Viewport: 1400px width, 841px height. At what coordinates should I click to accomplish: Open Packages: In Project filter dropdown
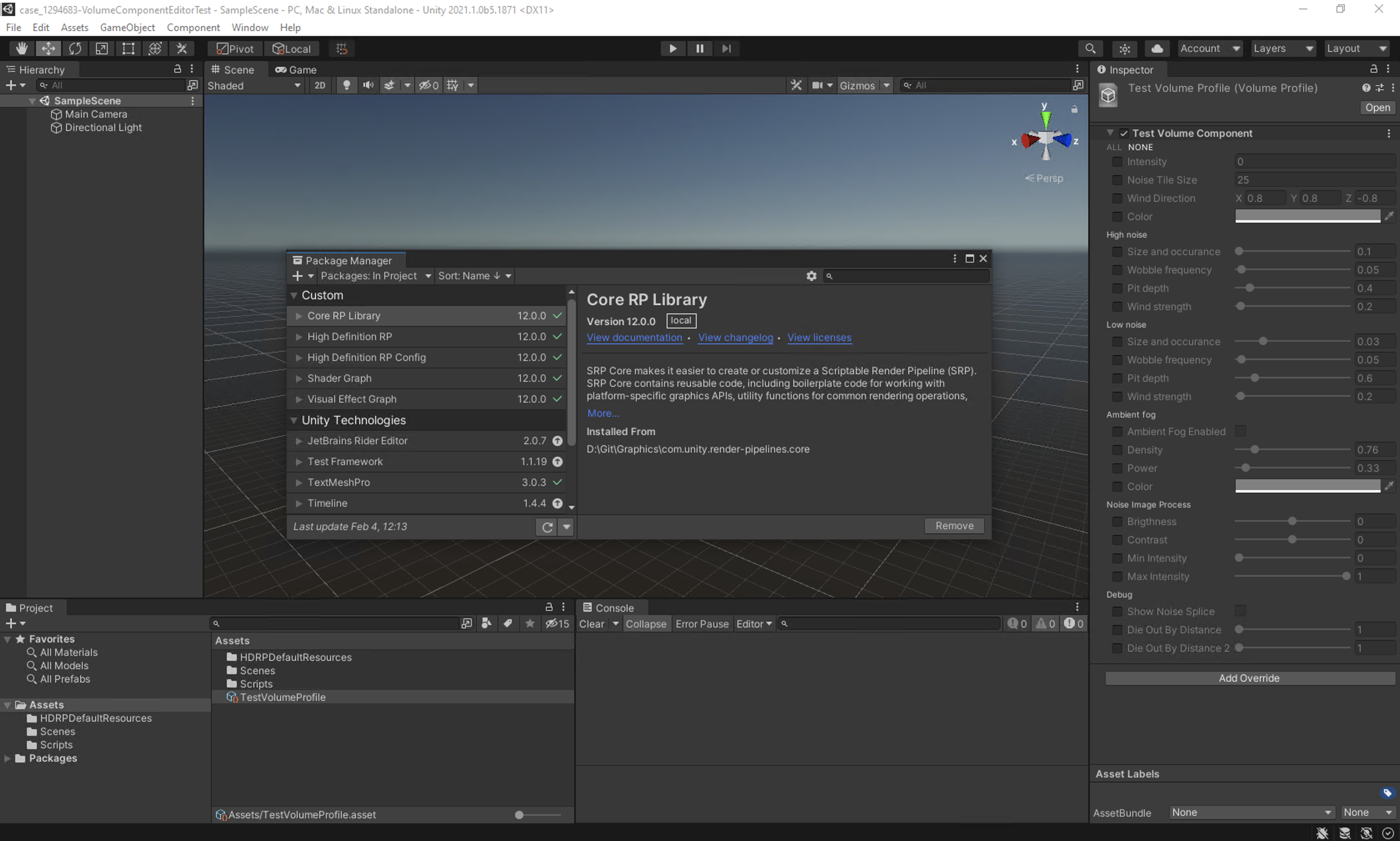coord(376,276)
